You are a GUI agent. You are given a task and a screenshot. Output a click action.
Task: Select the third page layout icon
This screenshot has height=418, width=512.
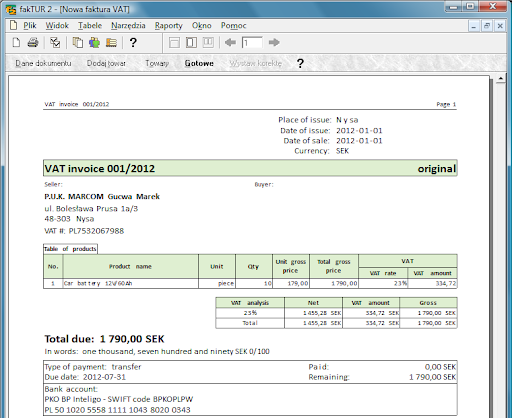[208, 43]
